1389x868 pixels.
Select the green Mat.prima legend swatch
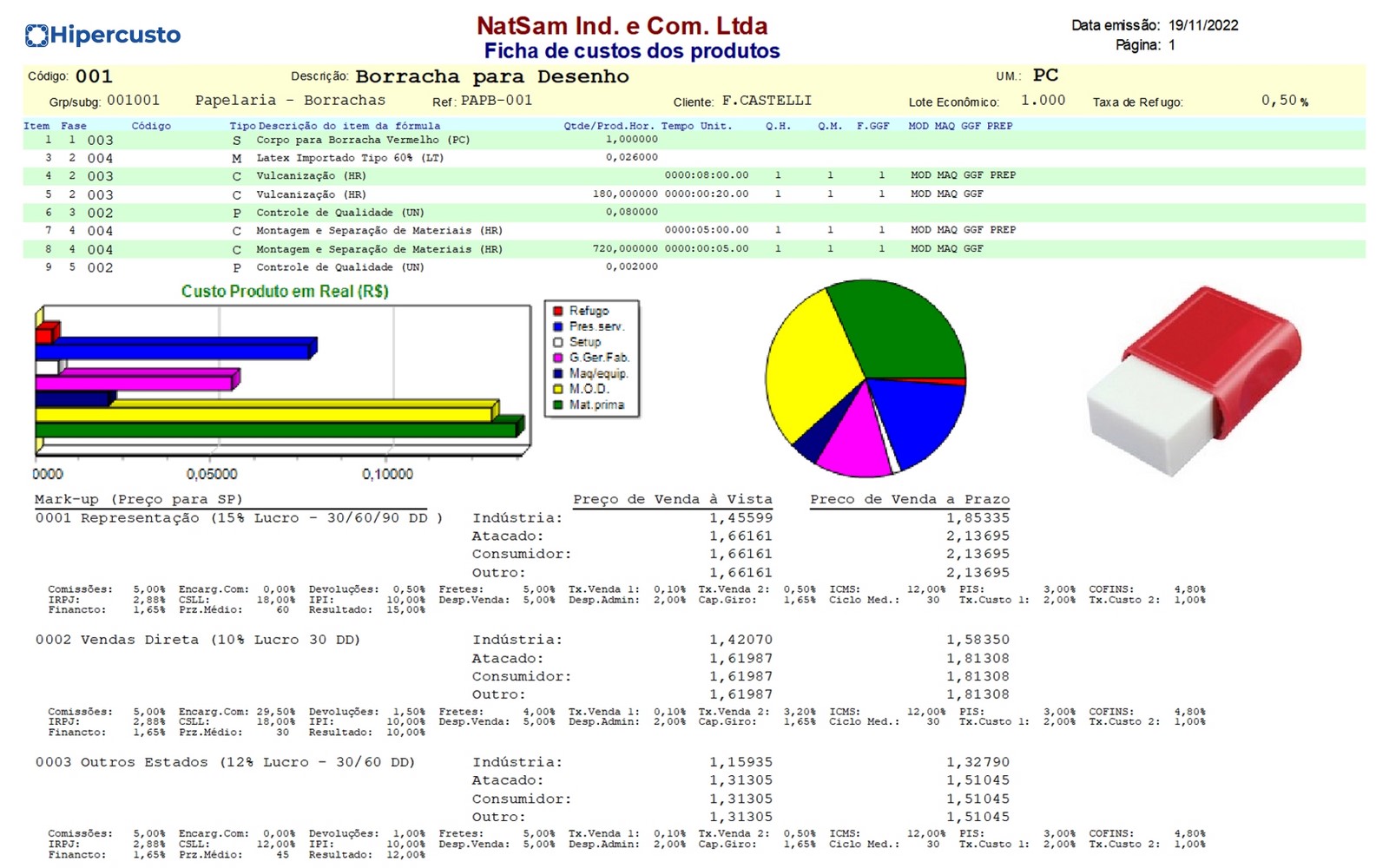coord(558,404)
